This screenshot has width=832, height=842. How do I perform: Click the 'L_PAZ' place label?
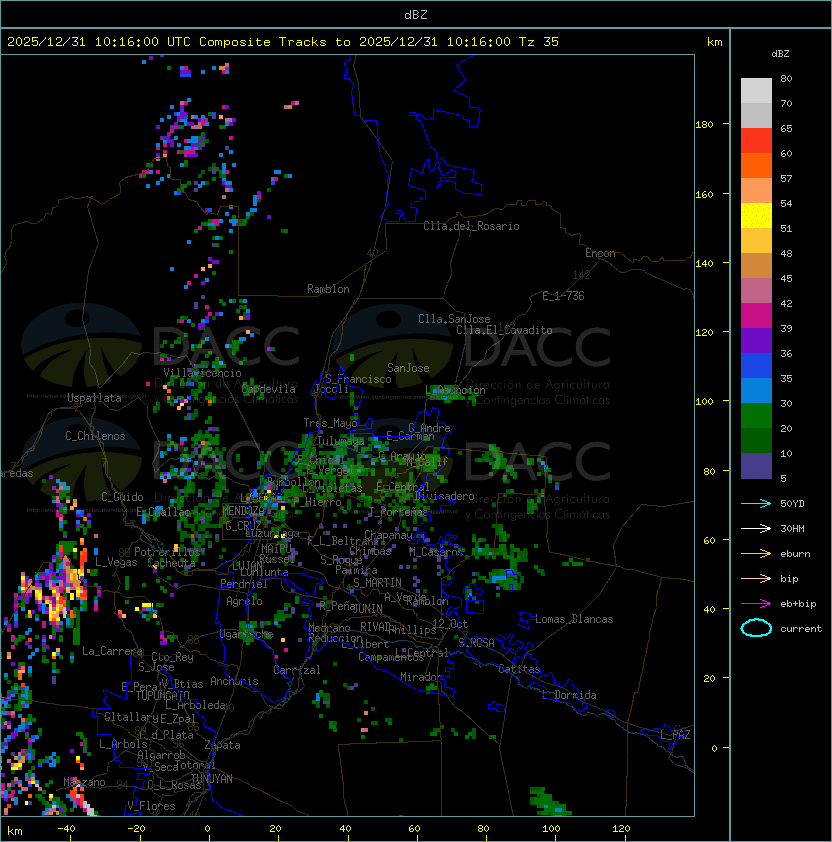[675, 735]
